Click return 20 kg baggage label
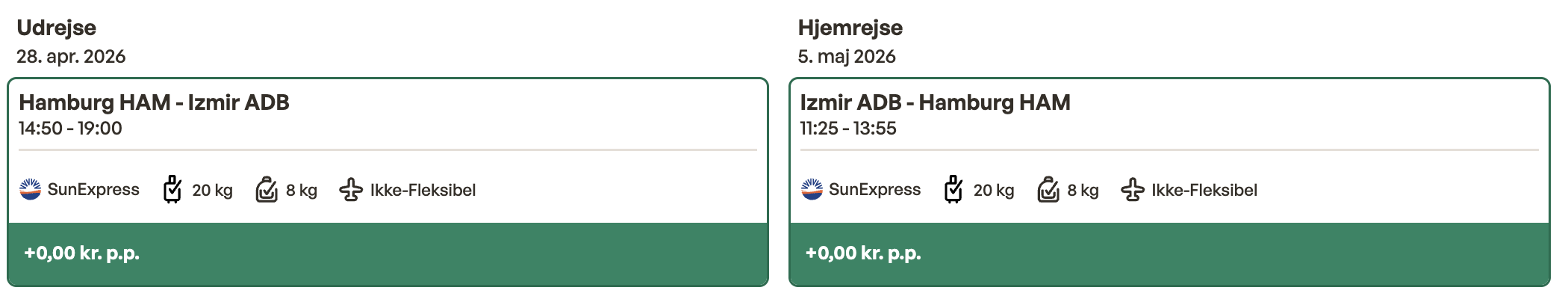The width and height of the screenshot is (1568, 302). click(993, 191)
